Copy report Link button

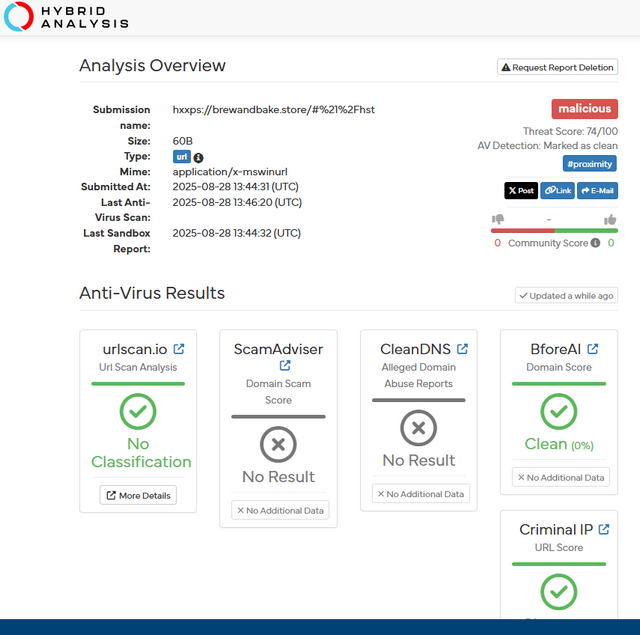coord(558,191)
